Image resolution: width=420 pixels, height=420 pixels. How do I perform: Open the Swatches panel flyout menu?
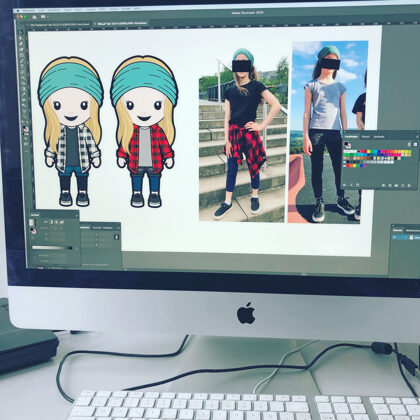[x=417, y=136]
